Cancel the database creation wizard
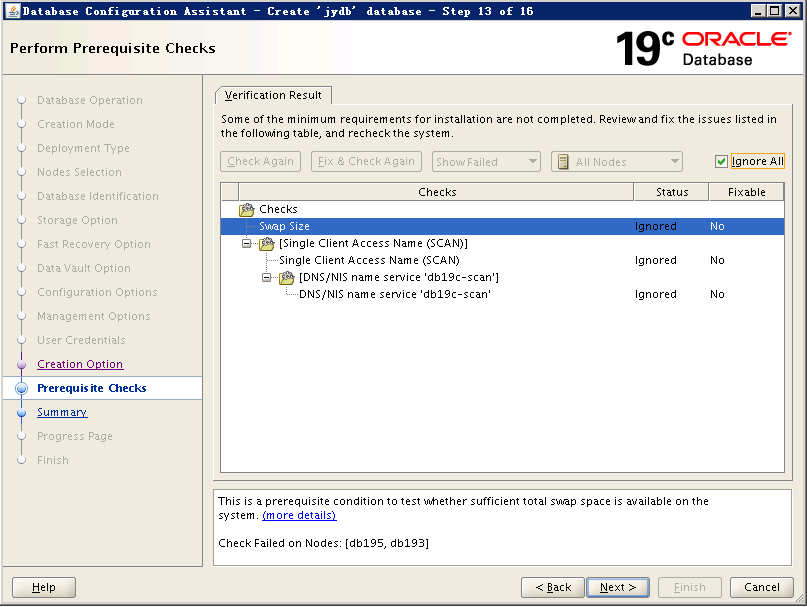This screenshot has height=607, width=807. click(x=762, y=587)
